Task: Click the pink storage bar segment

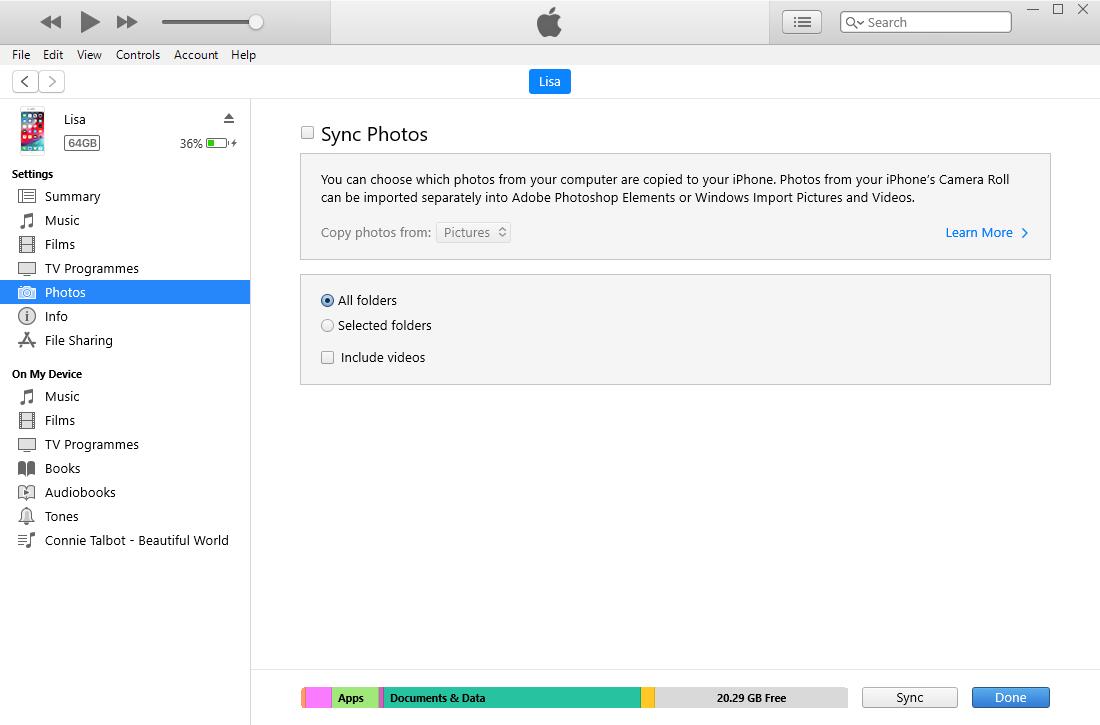Action: pos(318,698)
